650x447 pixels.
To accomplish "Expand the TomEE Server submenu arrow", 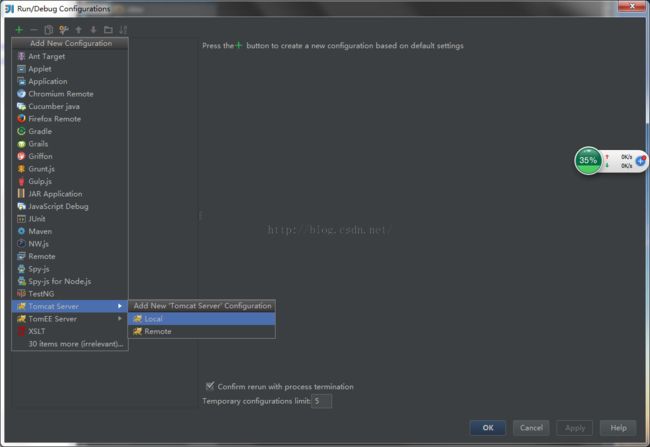I will (x=120, y=319).
